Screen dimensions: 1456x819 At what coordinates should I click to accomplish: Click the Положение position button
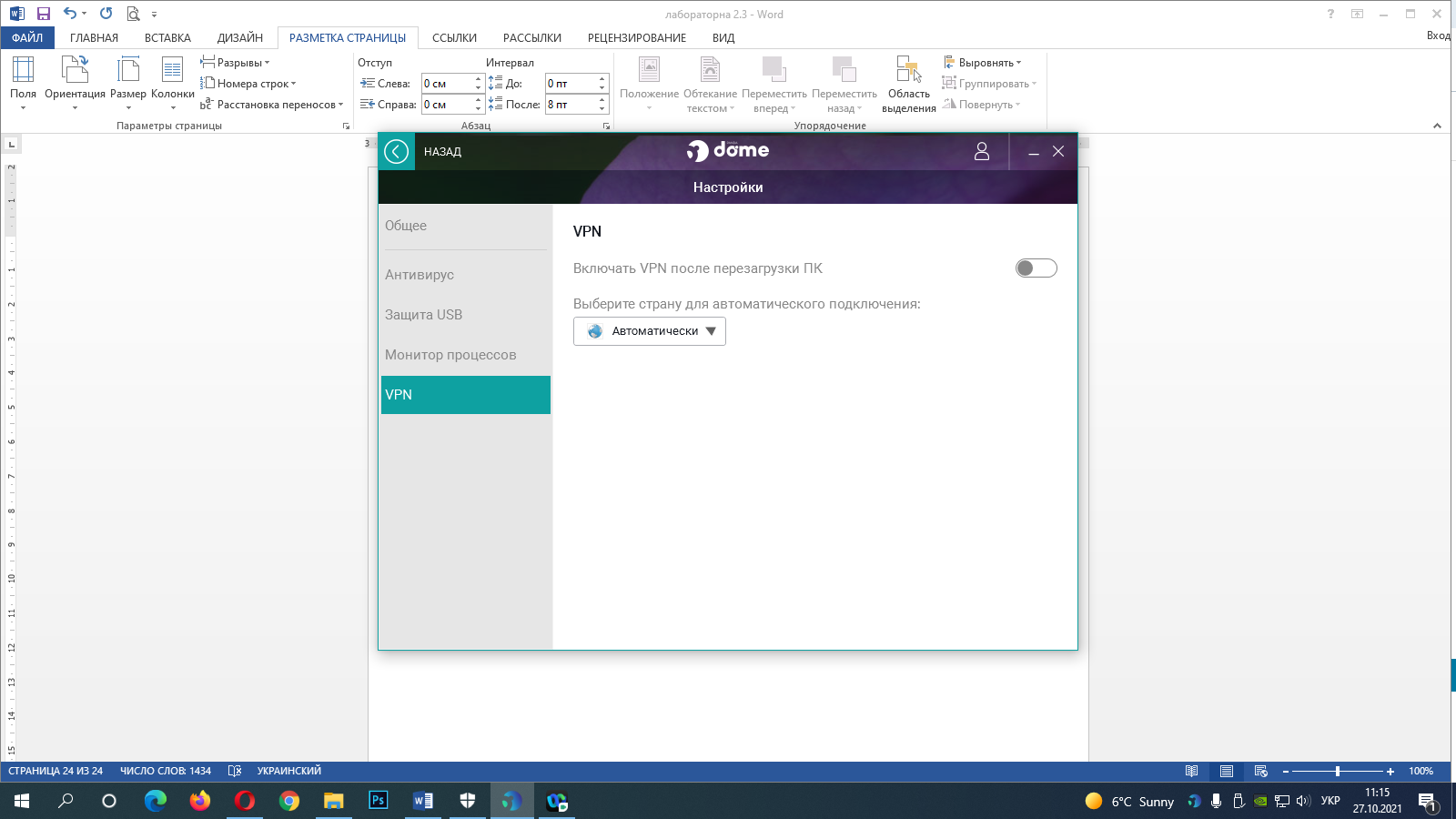point(650,83)
